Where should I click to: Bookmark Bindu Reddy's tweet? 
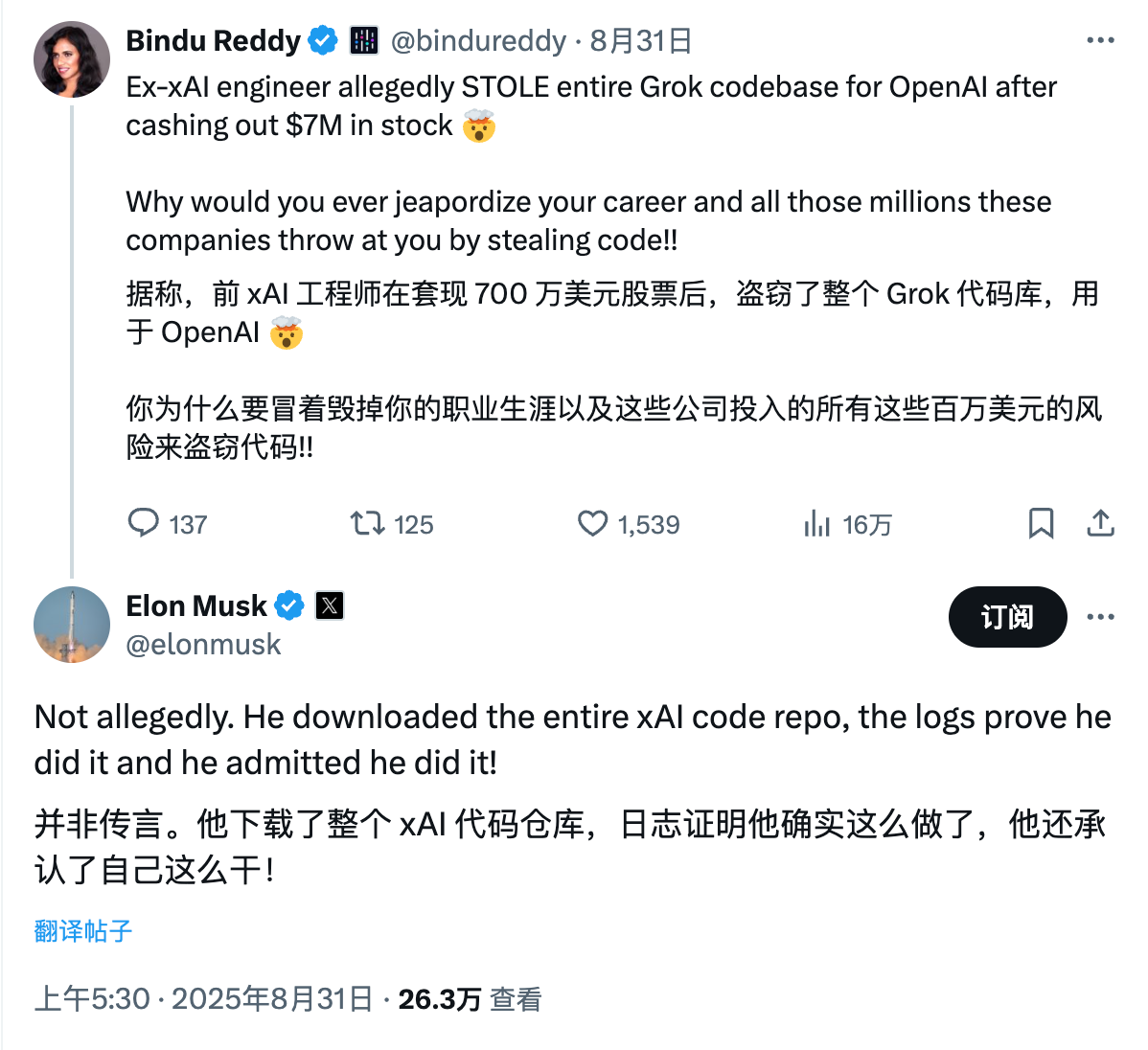click(x=1041, y=524)
